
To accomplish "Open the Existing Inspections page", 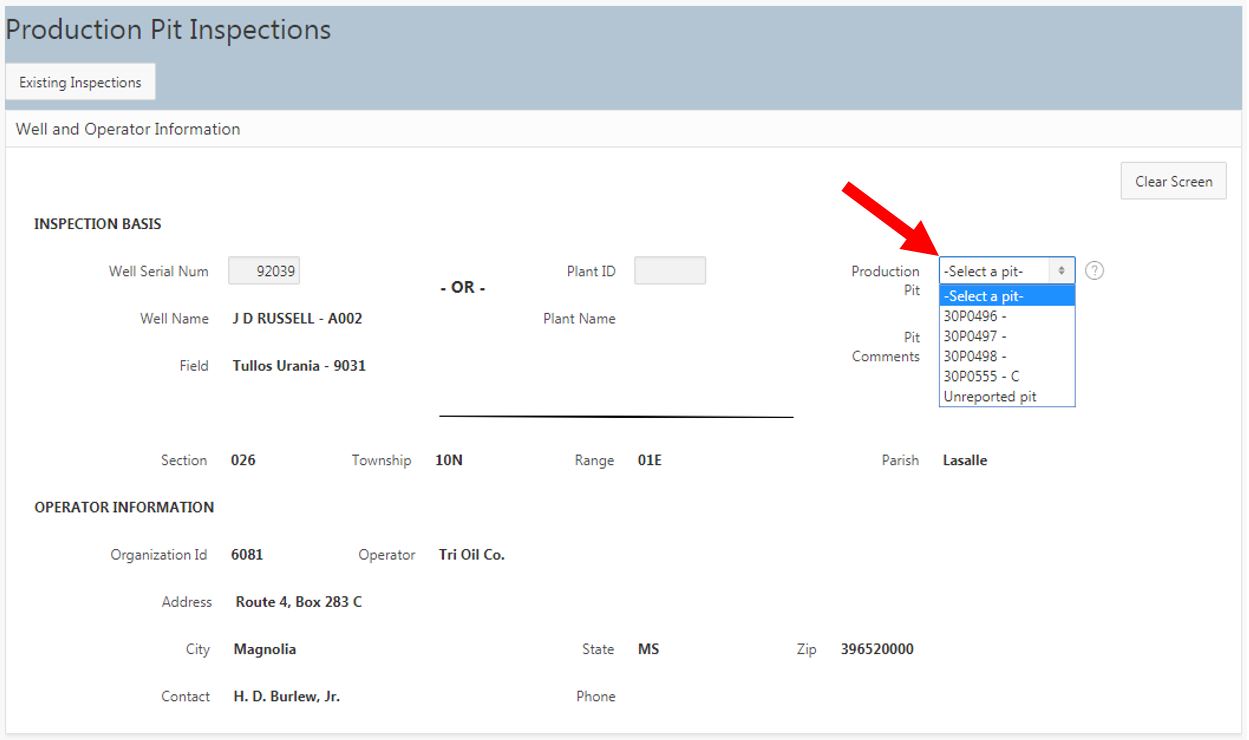I will [80, 83].
